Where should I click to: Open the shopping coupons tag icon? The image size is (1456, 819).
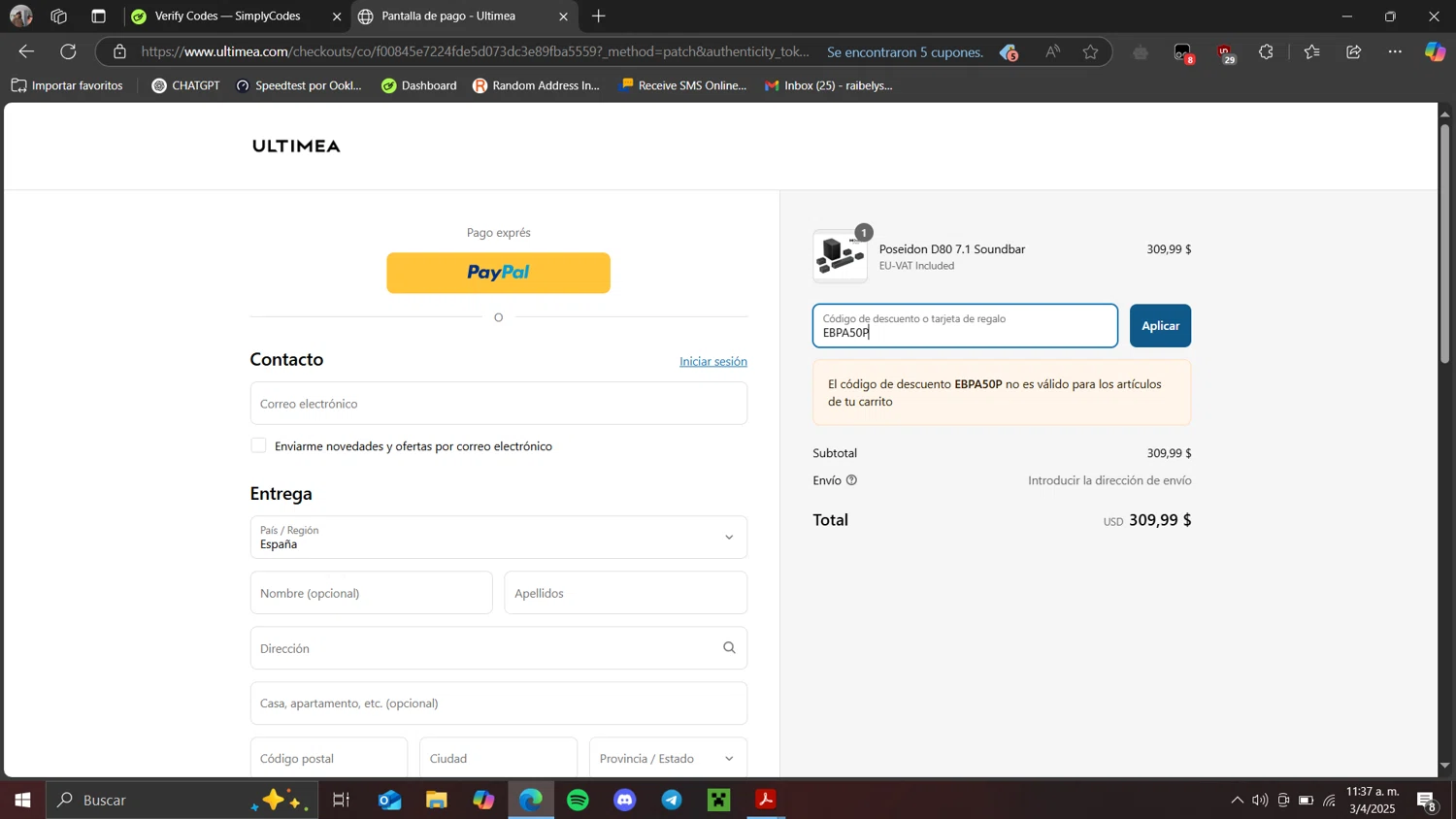click(x=1009, y=52)
